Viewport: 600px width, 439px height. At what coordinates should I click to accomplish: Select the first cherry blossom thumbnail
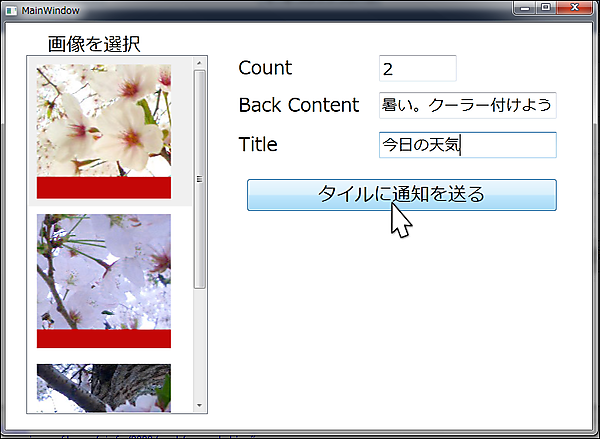(x=104, y=131)
